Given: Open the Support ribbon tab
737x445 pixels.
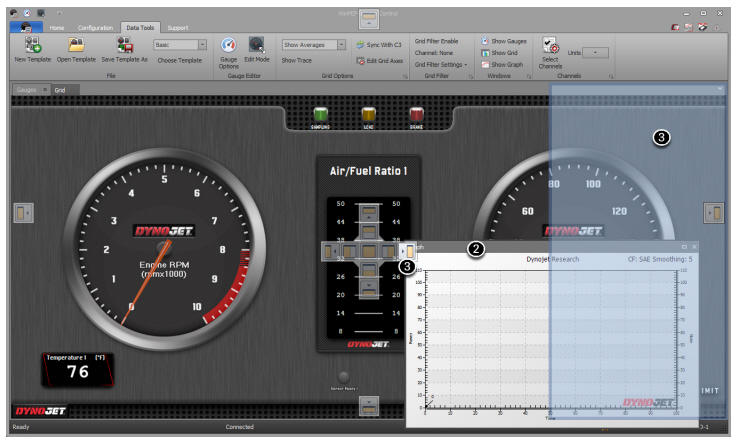Looking at the screenshot, I should click(177, 27).
